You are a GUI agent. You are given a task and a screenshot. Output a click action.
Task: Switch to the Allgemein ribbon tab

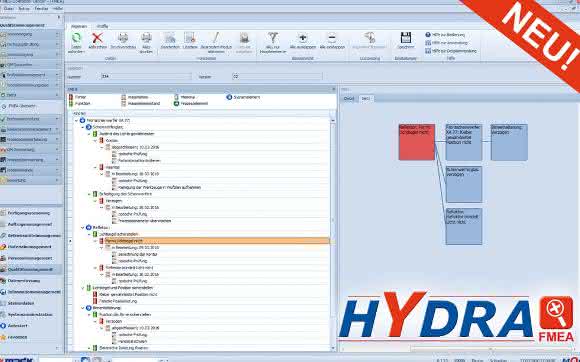click(x=79, y=26)
